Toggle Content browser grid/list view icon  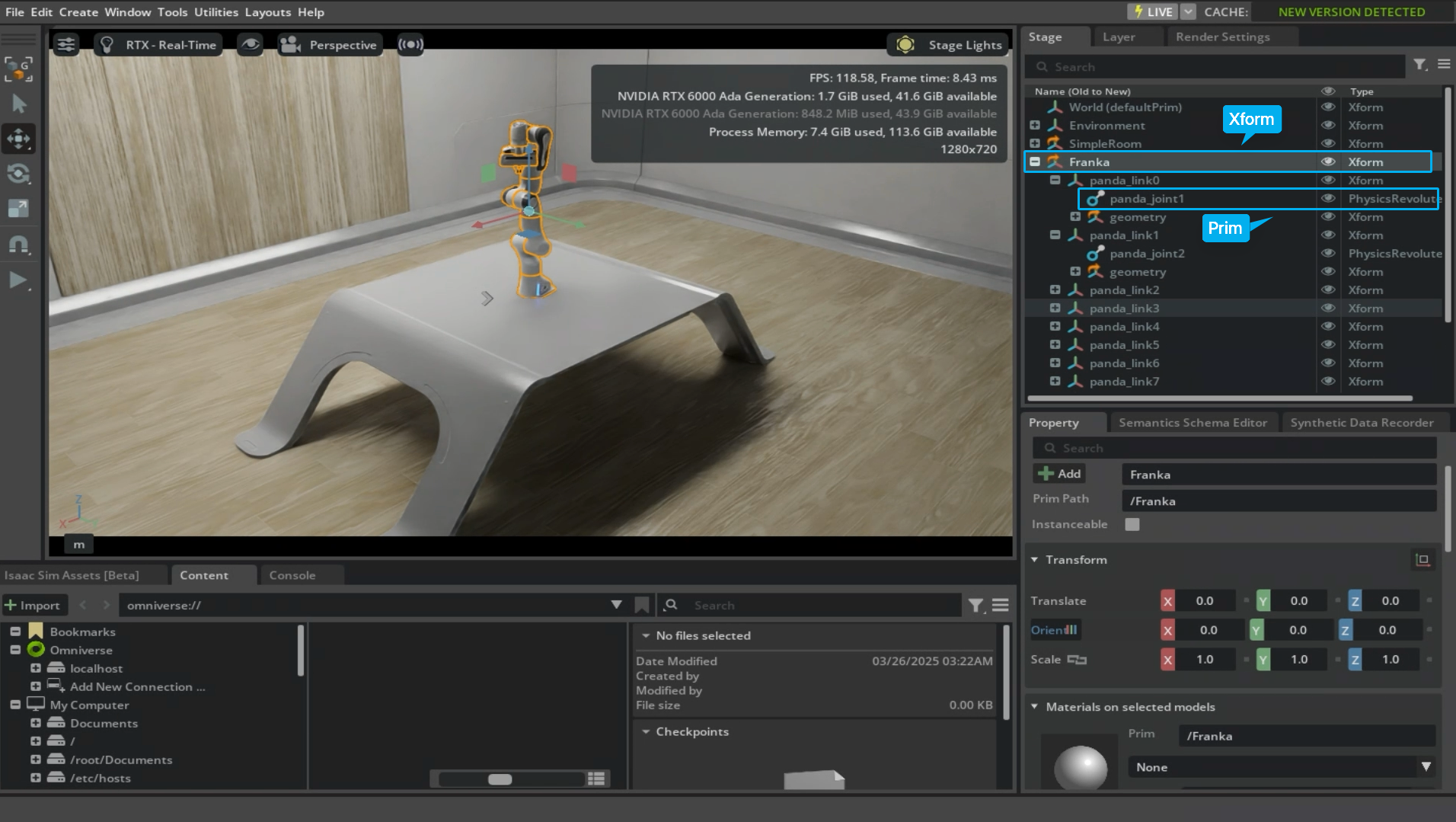pos(596,779)
